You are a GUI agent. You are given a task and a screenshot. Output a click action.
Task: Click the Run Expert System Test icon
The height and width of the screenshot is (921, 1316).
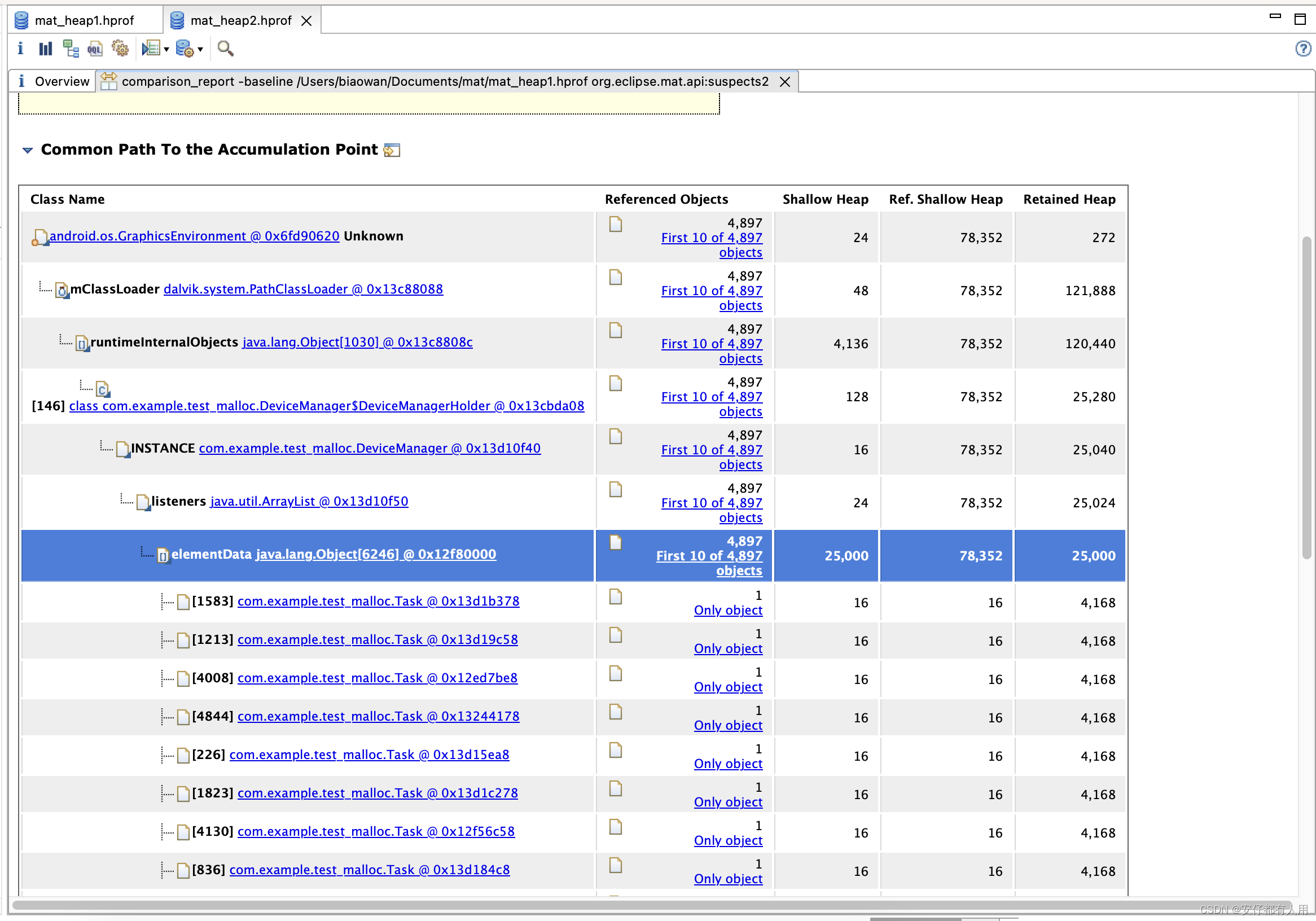[x=151, y=48]
